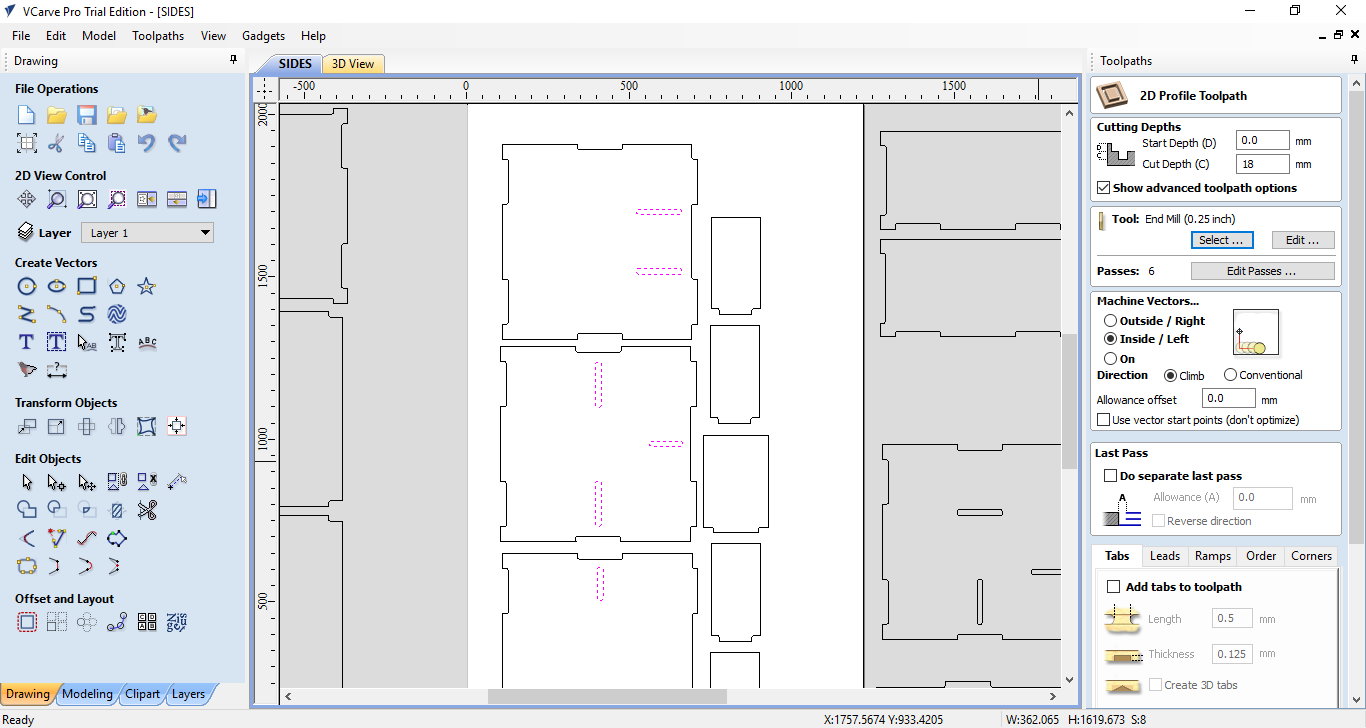Open the Distort Objects tool
The height and width of the screenshot is (728, 1366).
[x=147, y=427]
